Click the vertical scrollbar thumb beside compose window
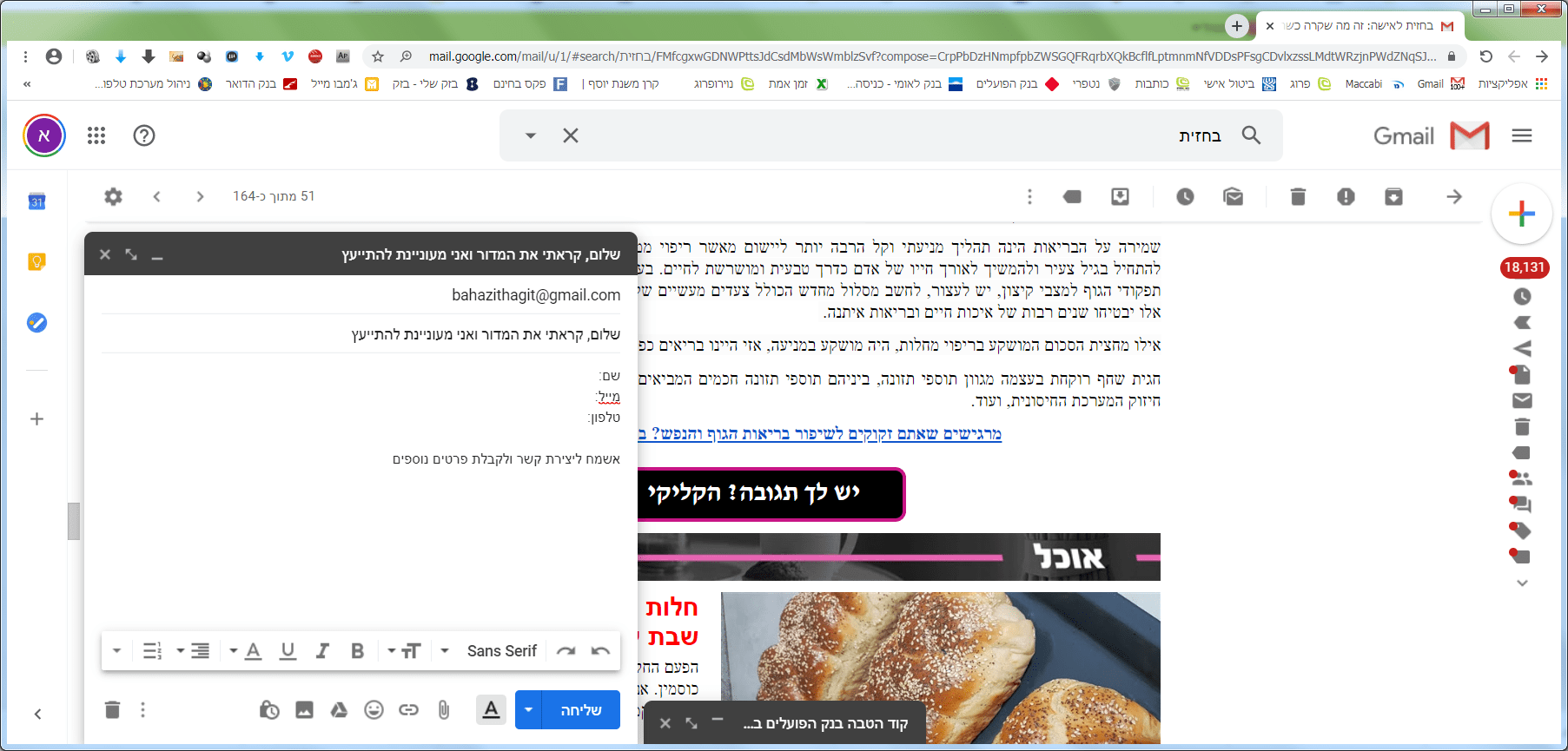 coord(74,521)
